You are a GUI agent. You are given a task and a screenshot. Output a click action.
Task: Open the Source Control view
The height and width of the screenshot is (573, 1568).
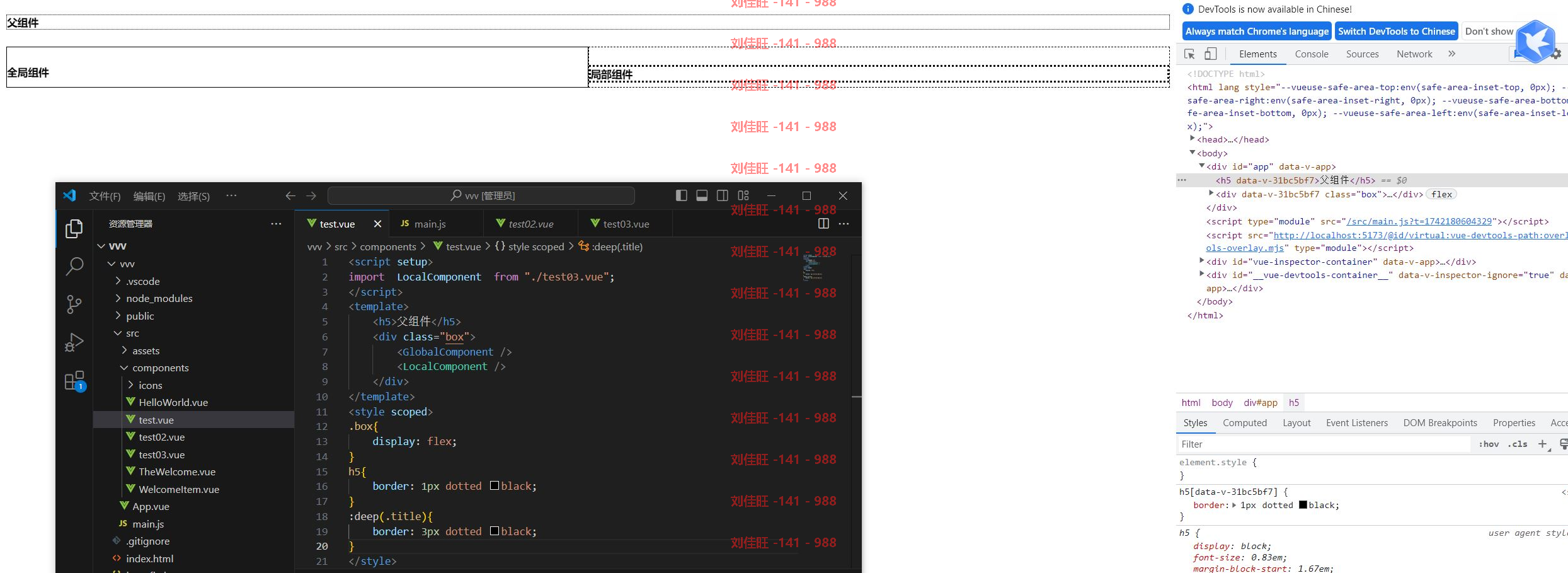point(74,304)
